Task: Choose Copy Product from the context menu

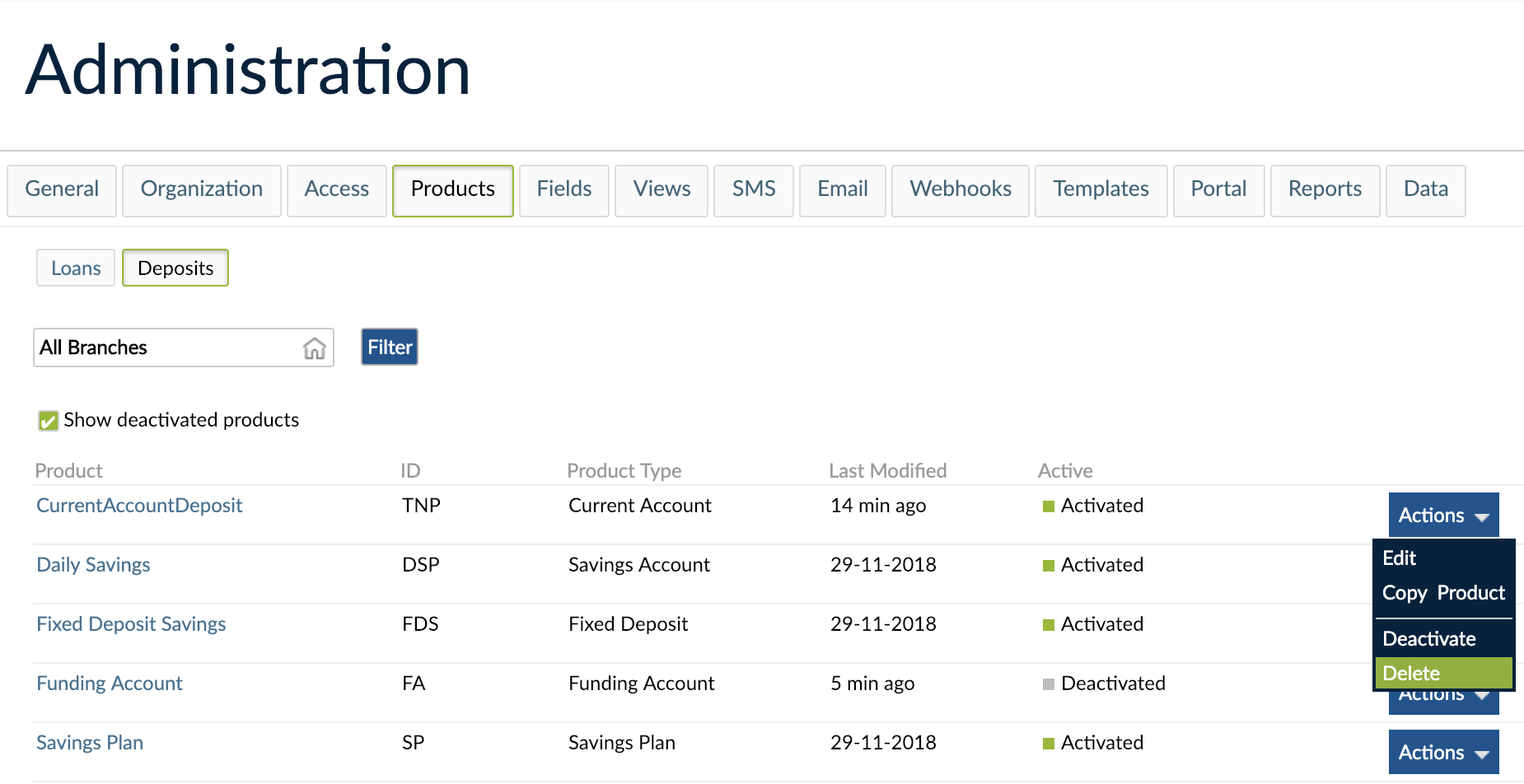Action: 1442,592
